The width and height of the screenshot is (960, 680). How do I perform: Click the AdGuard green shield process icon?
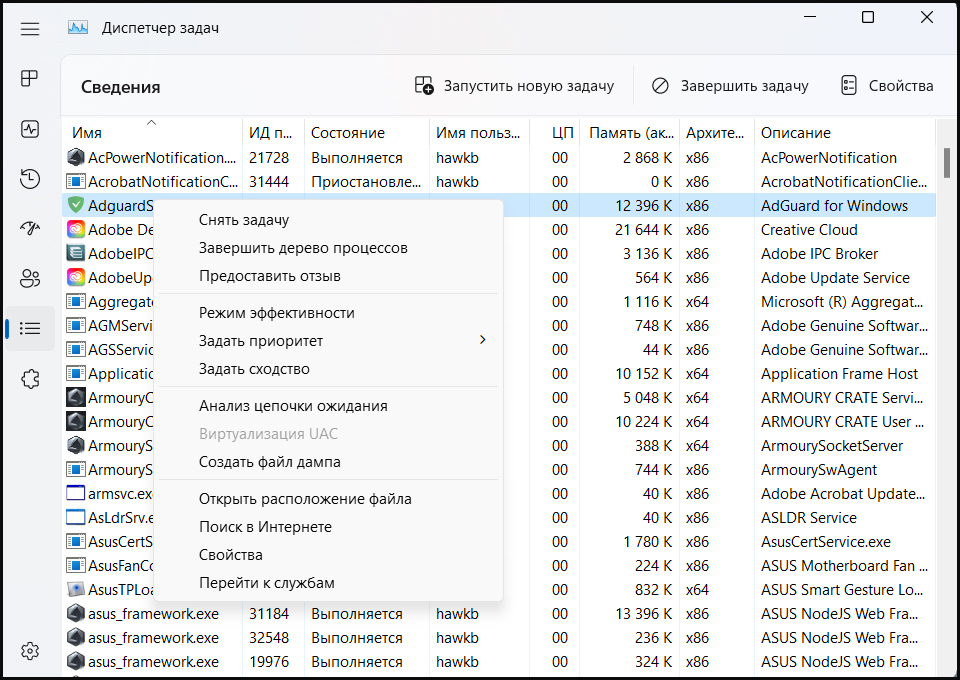(x=75, y=205)
